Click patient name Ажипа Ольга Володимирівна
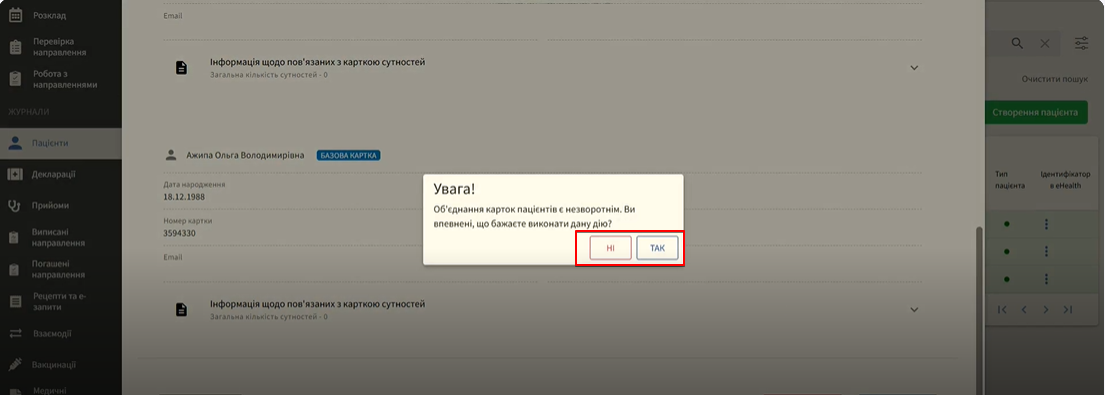Viewport: 1105px width, 395px height. pyautogui.click(x=245, y=155)
